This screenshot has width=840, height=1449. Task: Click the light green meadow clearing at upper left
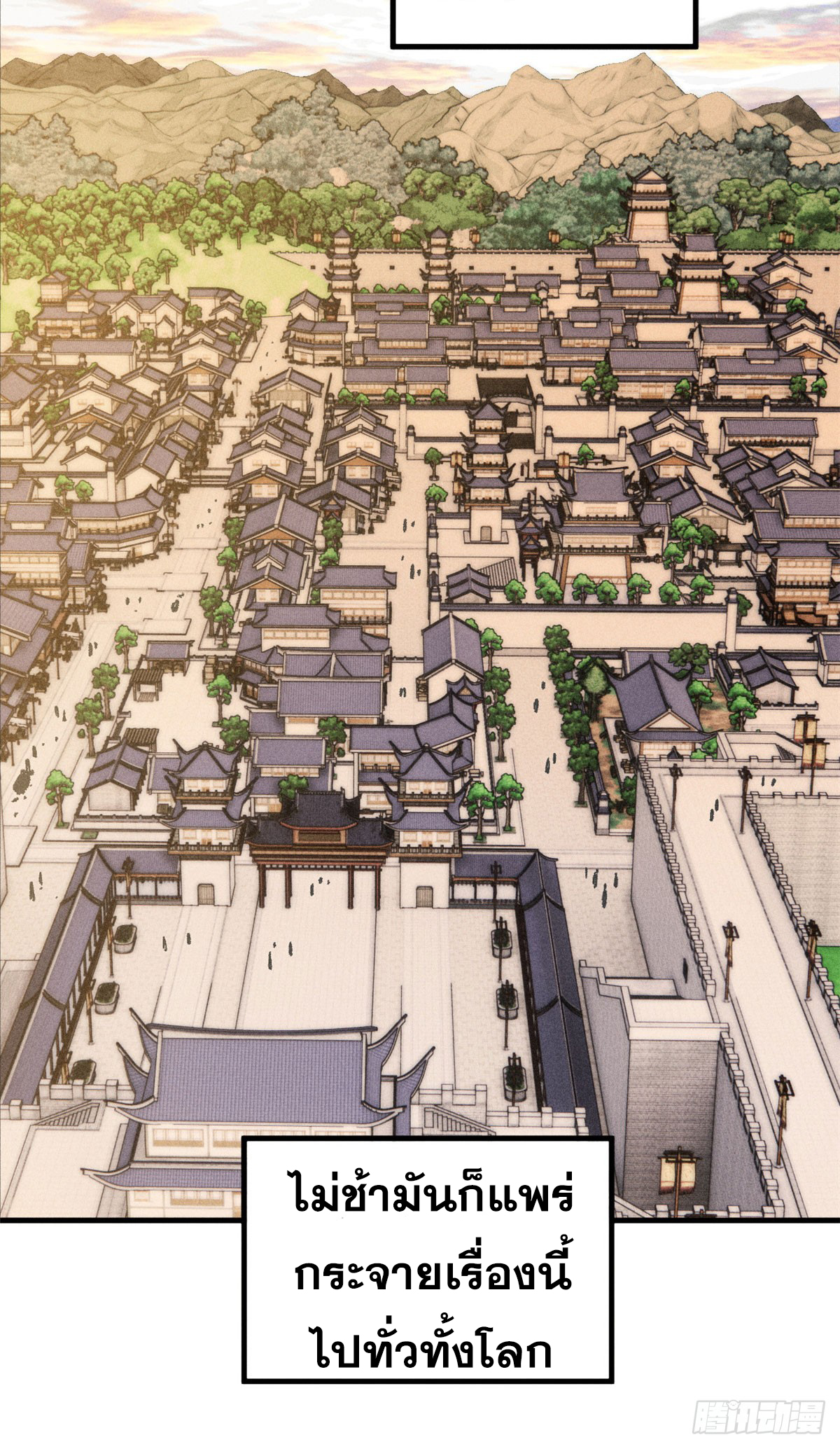[280, 266]
